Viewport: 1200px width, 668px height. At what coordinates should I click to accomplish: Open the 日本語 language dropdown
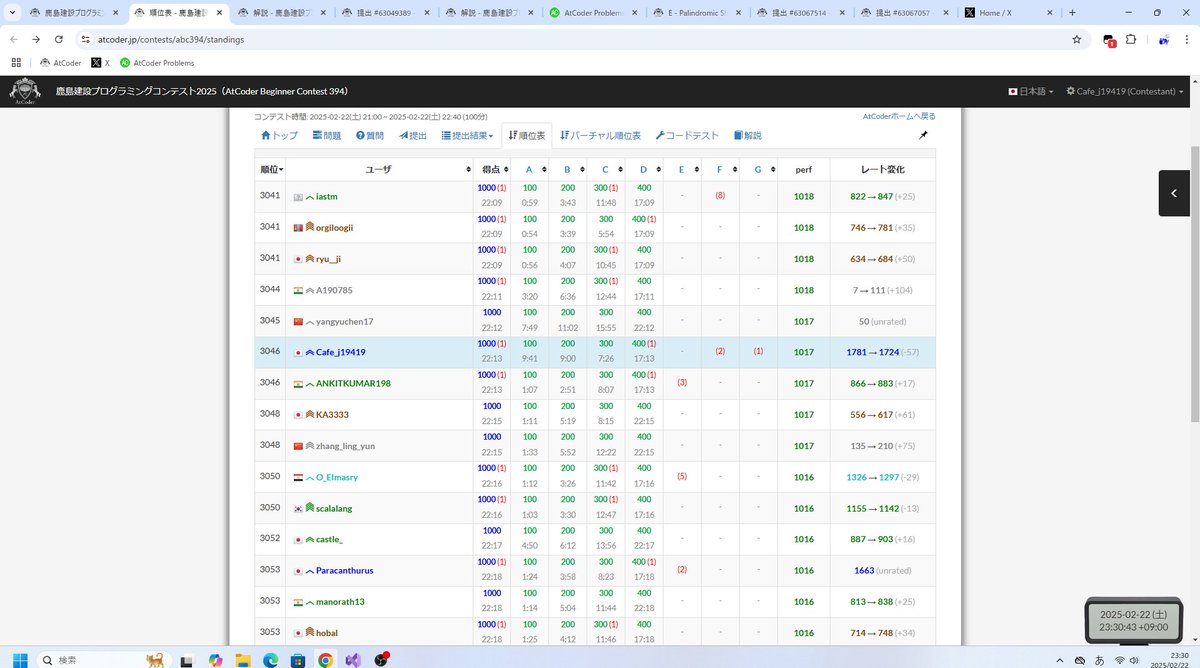1030,91
